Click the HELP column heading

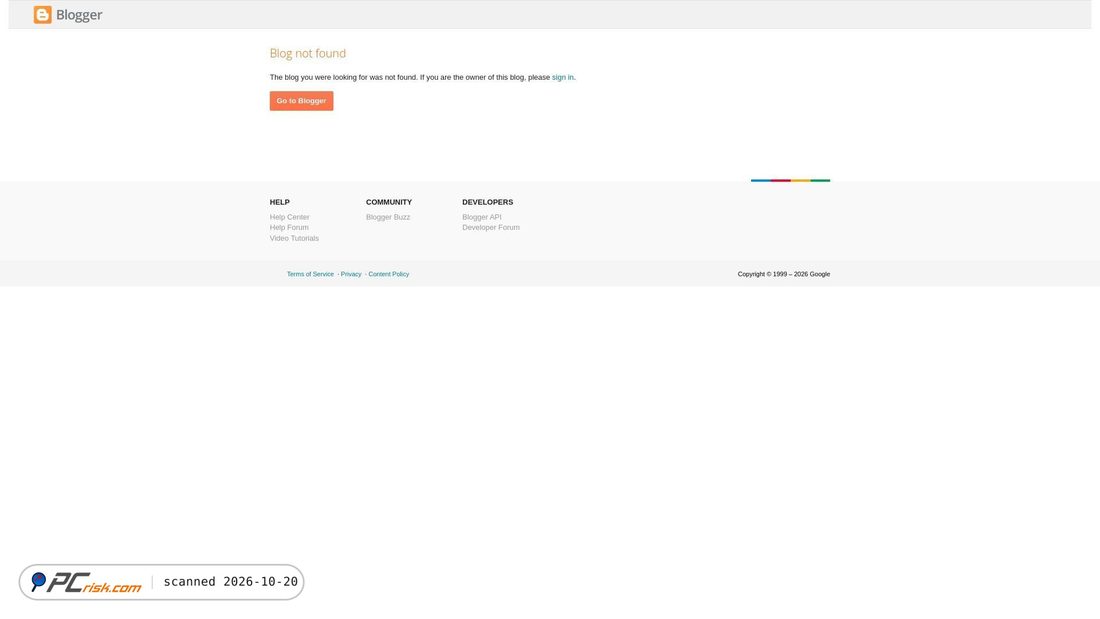click(x=280, y=202)
